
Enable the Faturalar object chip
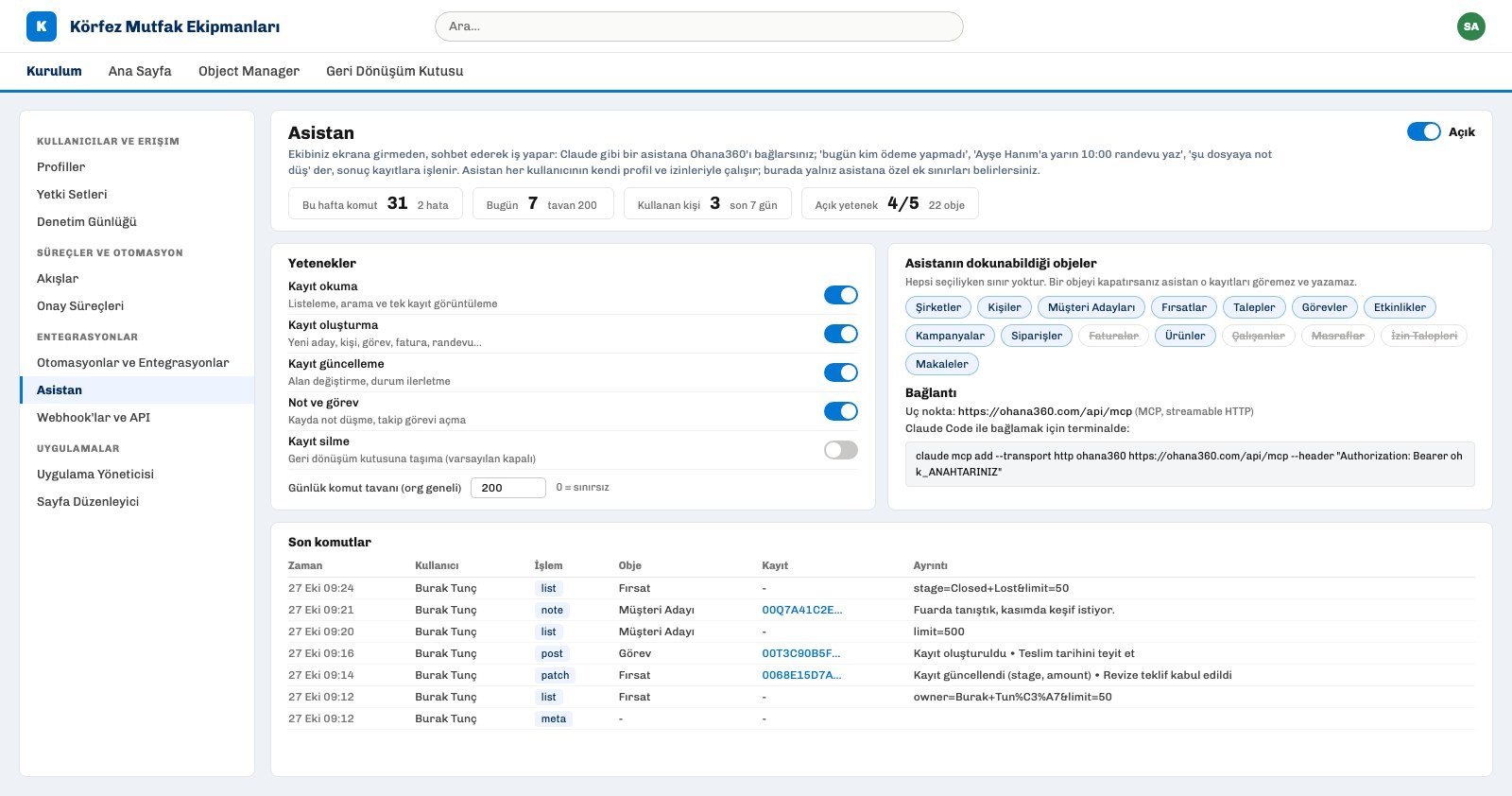click(x=1114, y=336)
